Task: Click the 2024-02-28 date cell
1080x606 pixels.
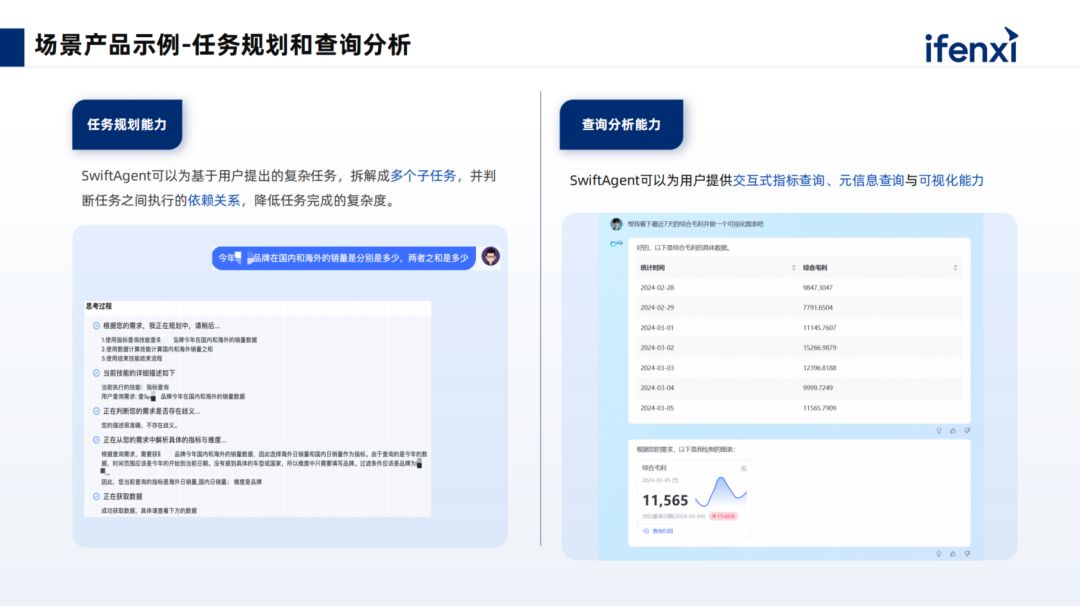Action: click(x=657, y=288)
